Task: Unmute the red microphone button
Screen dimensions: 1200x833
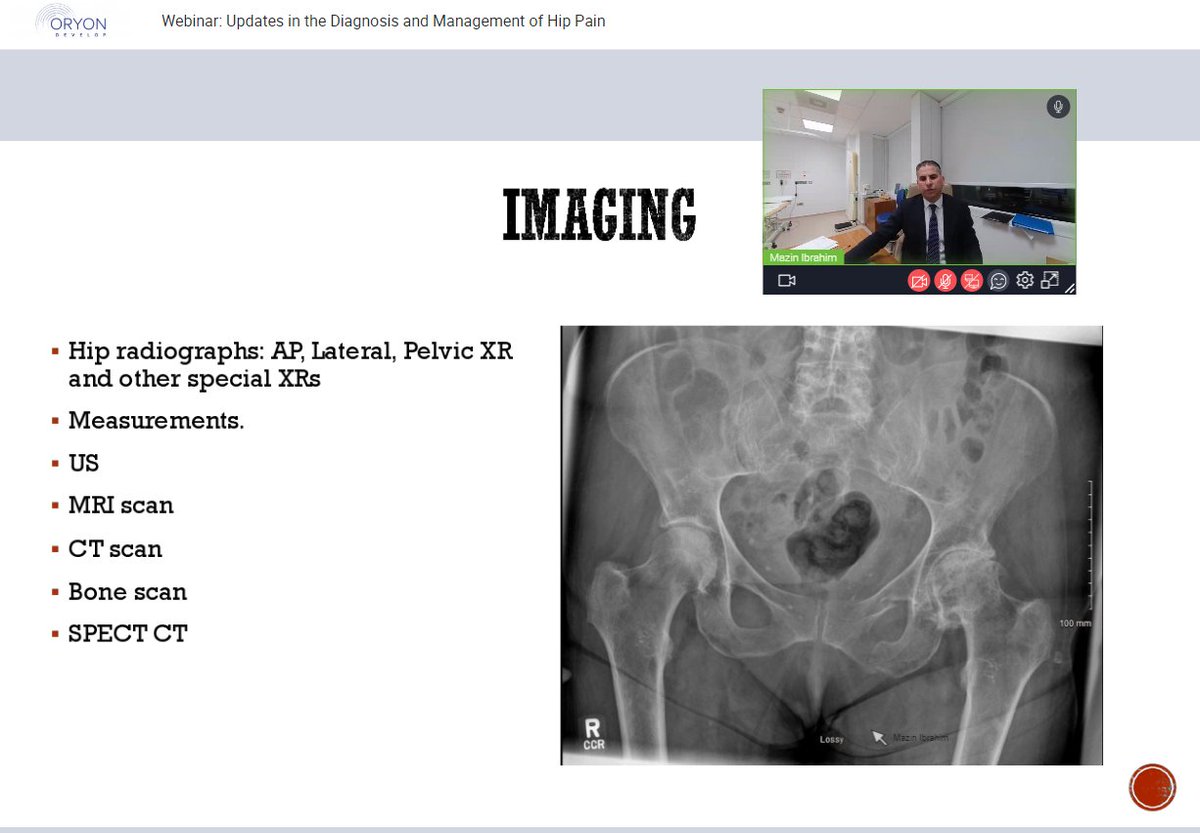Action: pyautogui.click(x=945, y=280)
